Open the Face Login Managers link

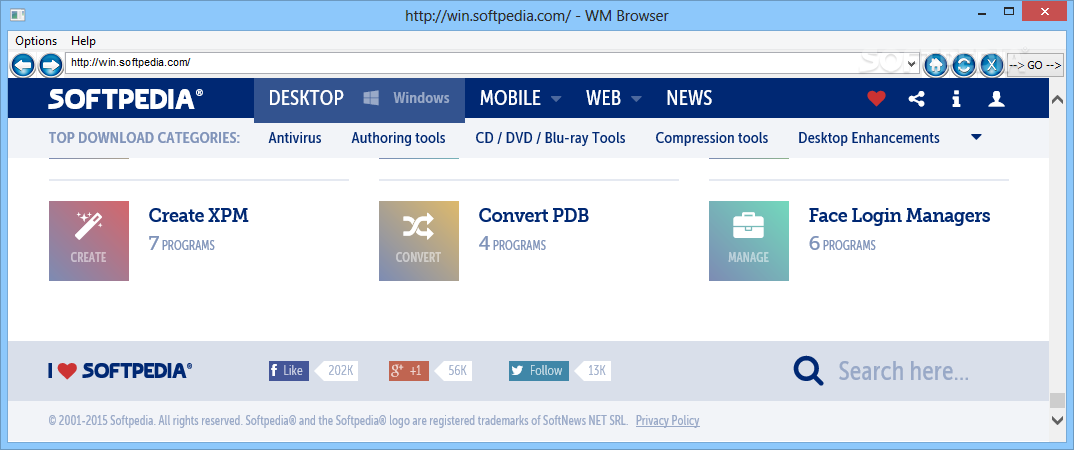point(899,216)
